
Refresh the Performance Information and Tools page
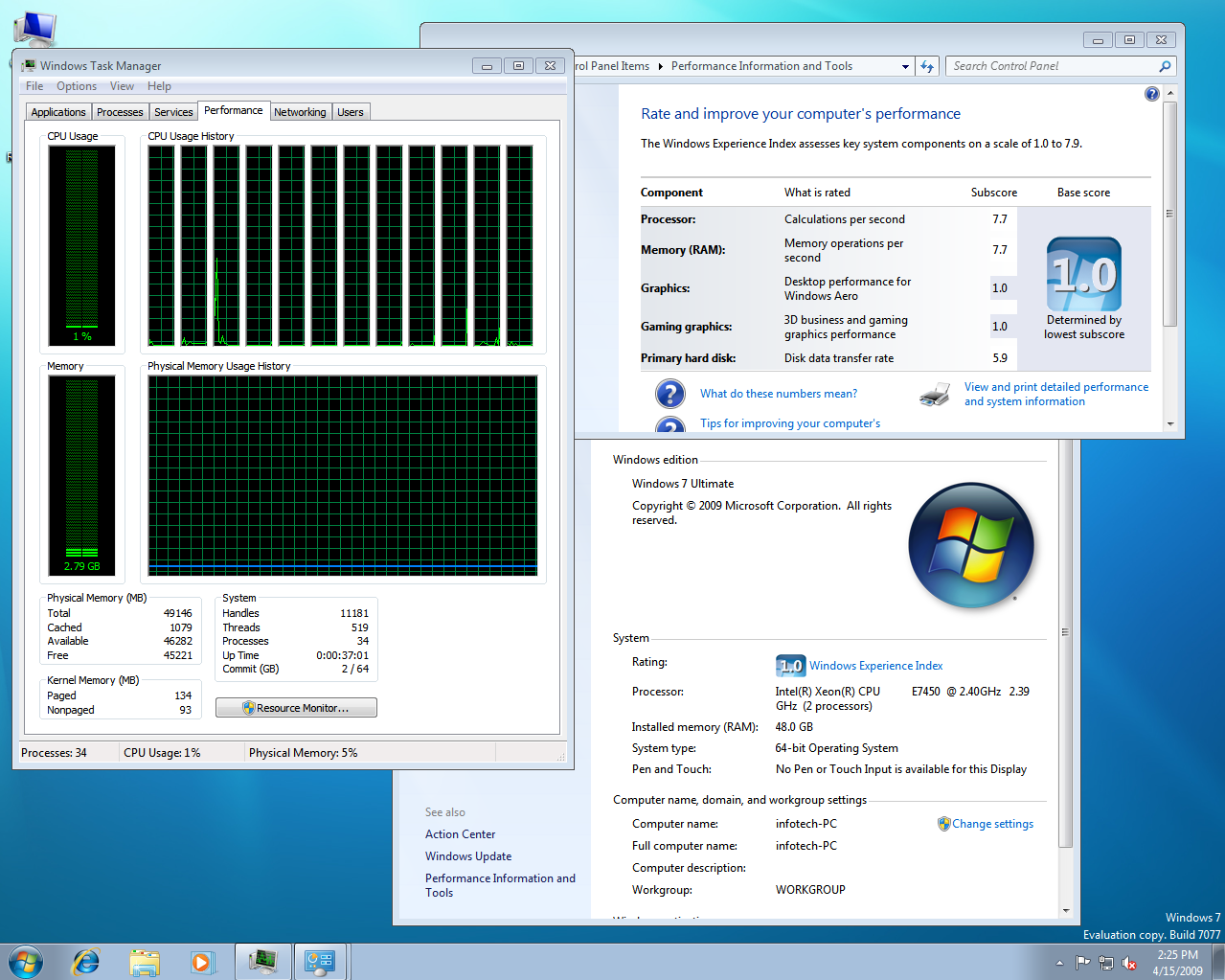coord(927,65)
